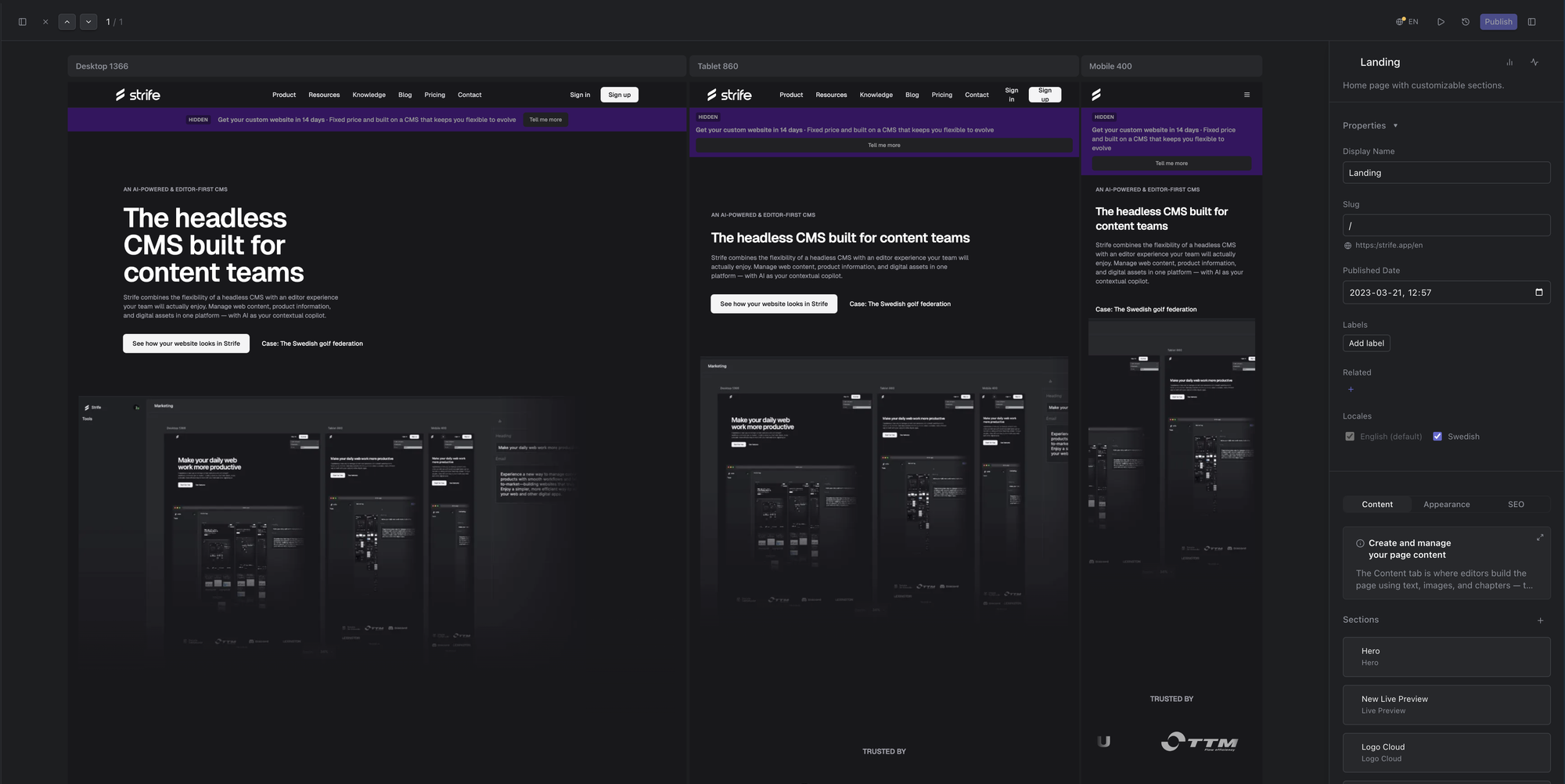Open the https:/strife.app/en URL link
This screenshot has width=1565, height=784.
(1389, 246)
